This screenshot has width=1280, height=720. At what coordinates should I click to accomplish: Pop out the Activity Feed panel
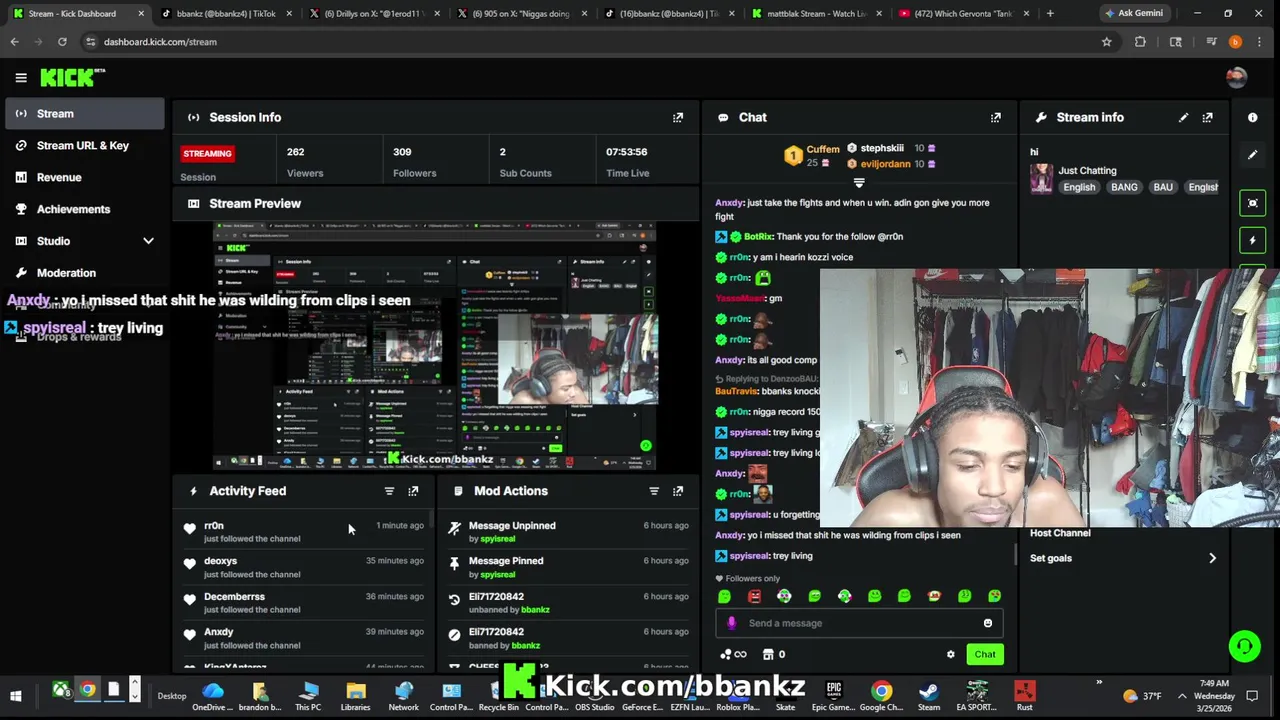413,491
